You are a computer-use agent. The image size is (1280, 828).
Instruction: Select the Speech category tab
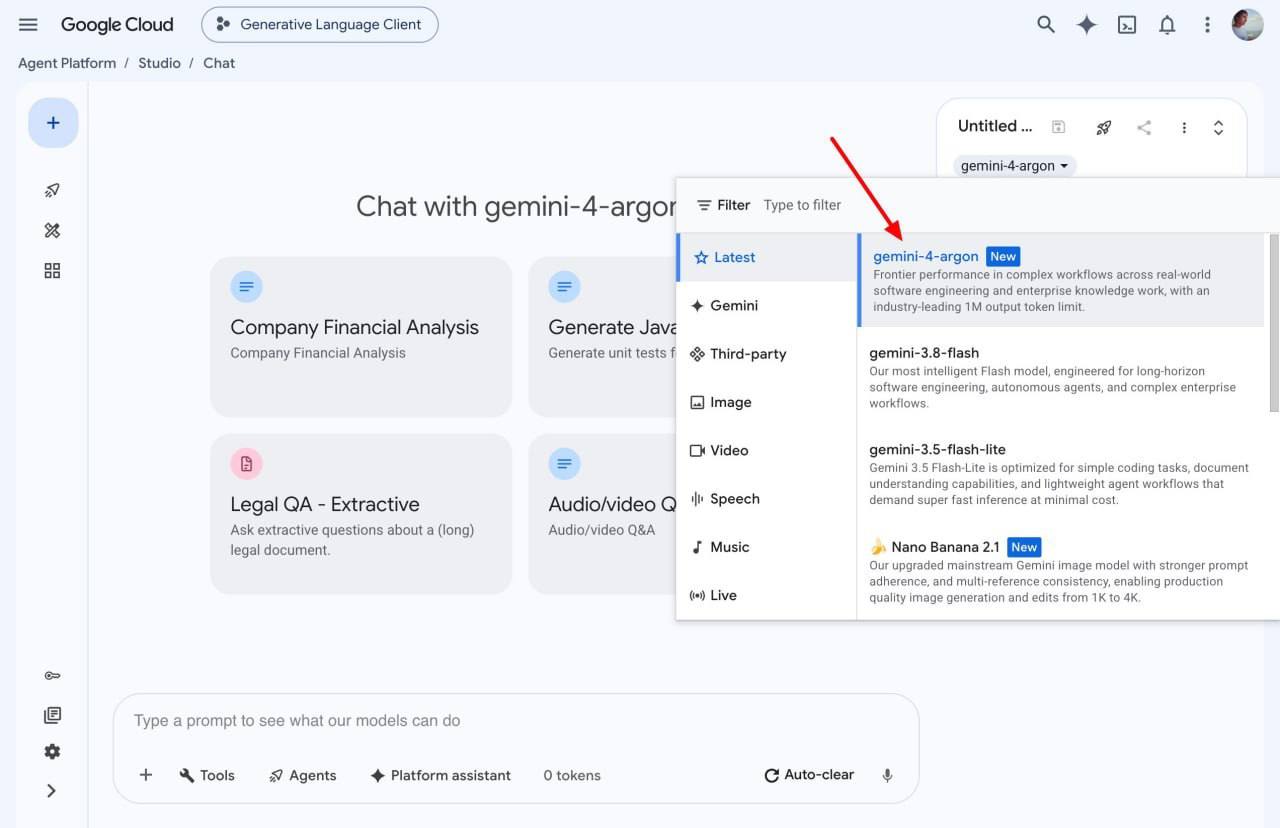(767, 499)
